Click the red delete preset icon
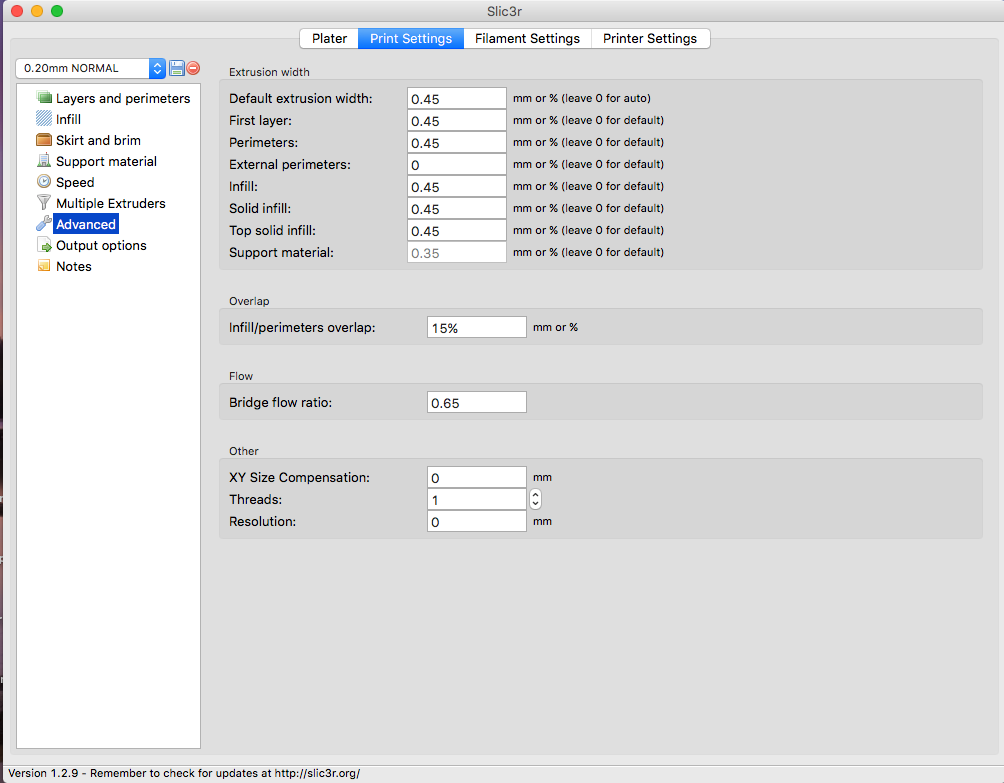This screenshot has height=783, width=1004. (x=193, y=68)
